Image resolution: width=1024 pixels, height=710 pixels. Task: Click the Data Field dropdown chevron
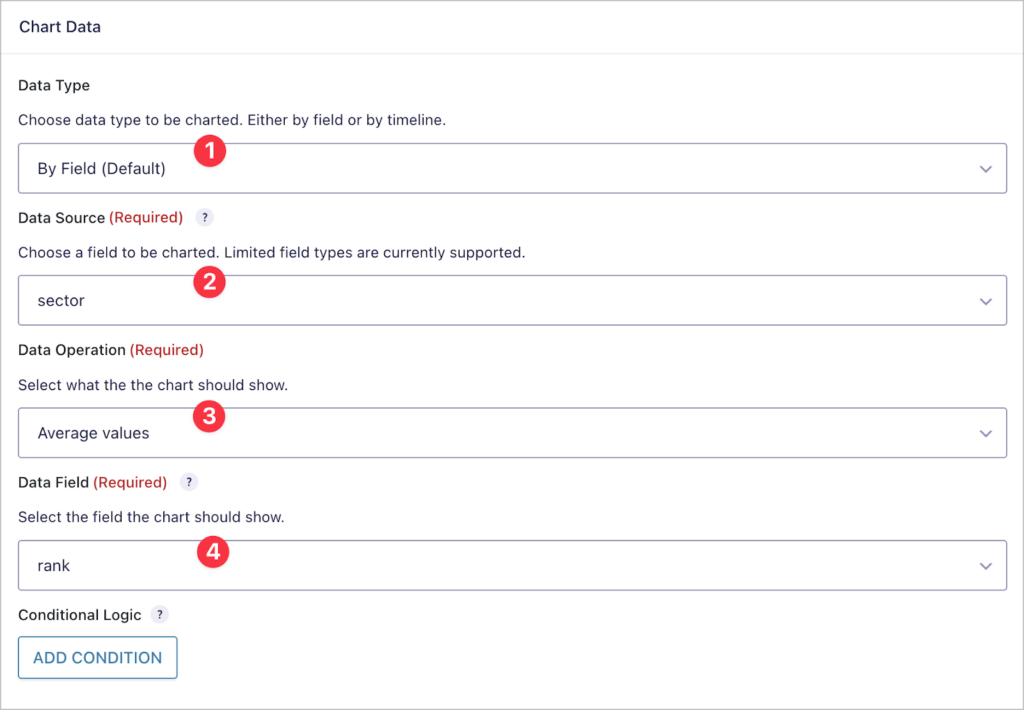(984, 565)
